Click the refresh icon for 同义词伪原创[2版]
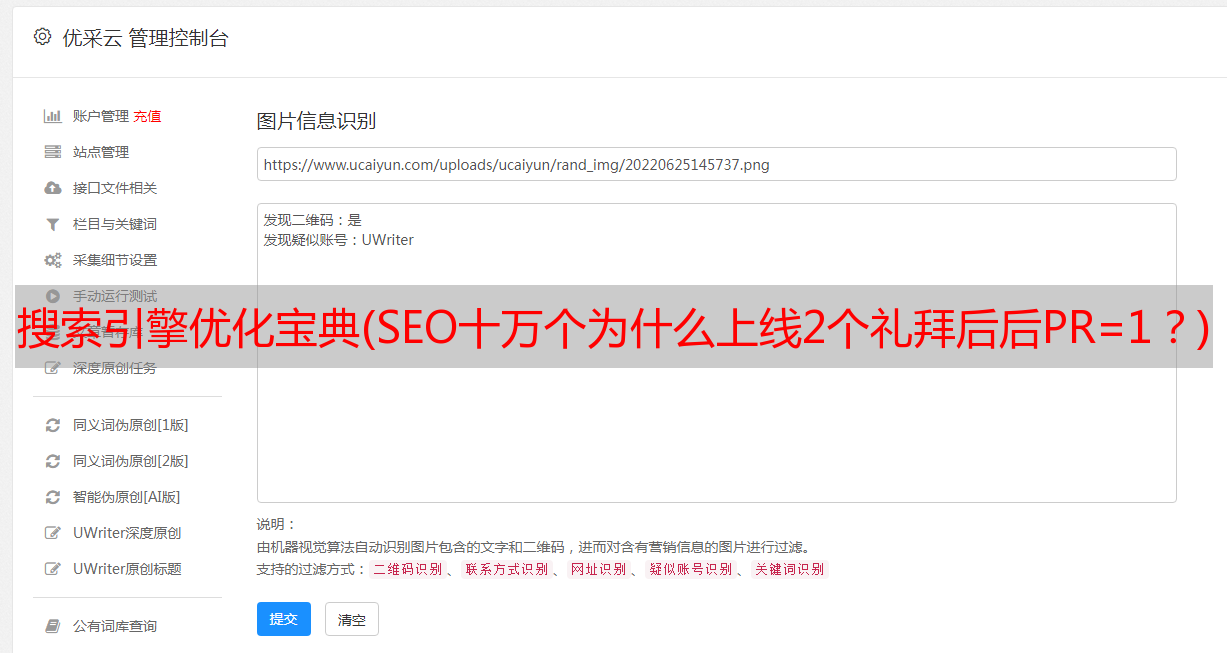This screenshot has height=653, width=1227. pos(53,461)
